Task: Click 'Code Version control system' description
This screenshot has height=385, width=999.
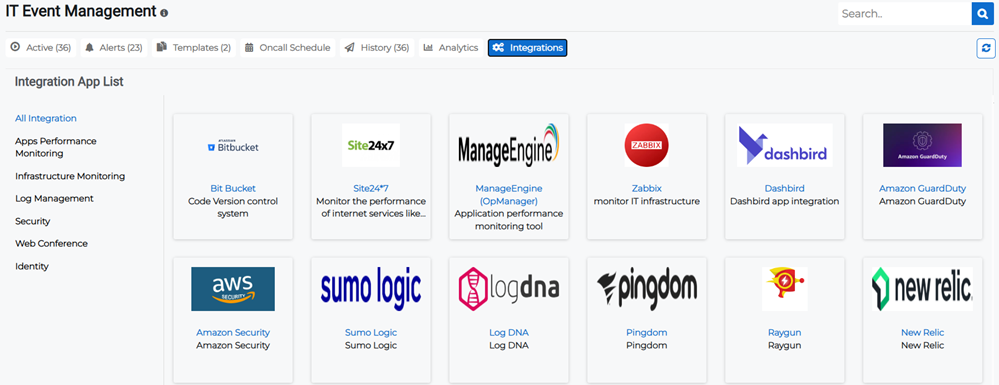Action: click(233, 208)
